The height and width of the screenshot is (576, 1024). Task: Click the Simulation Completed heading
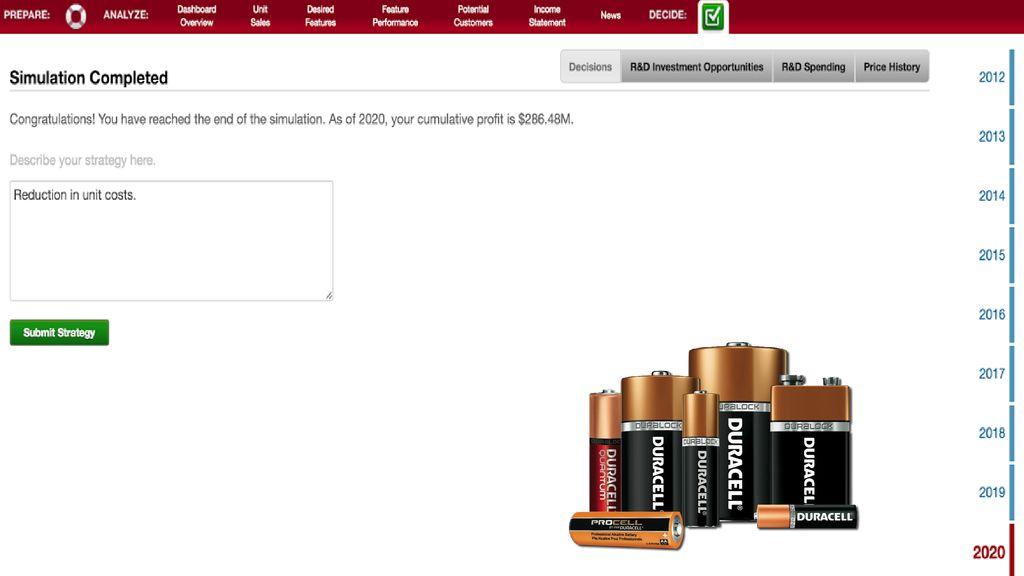pos(89,78)
